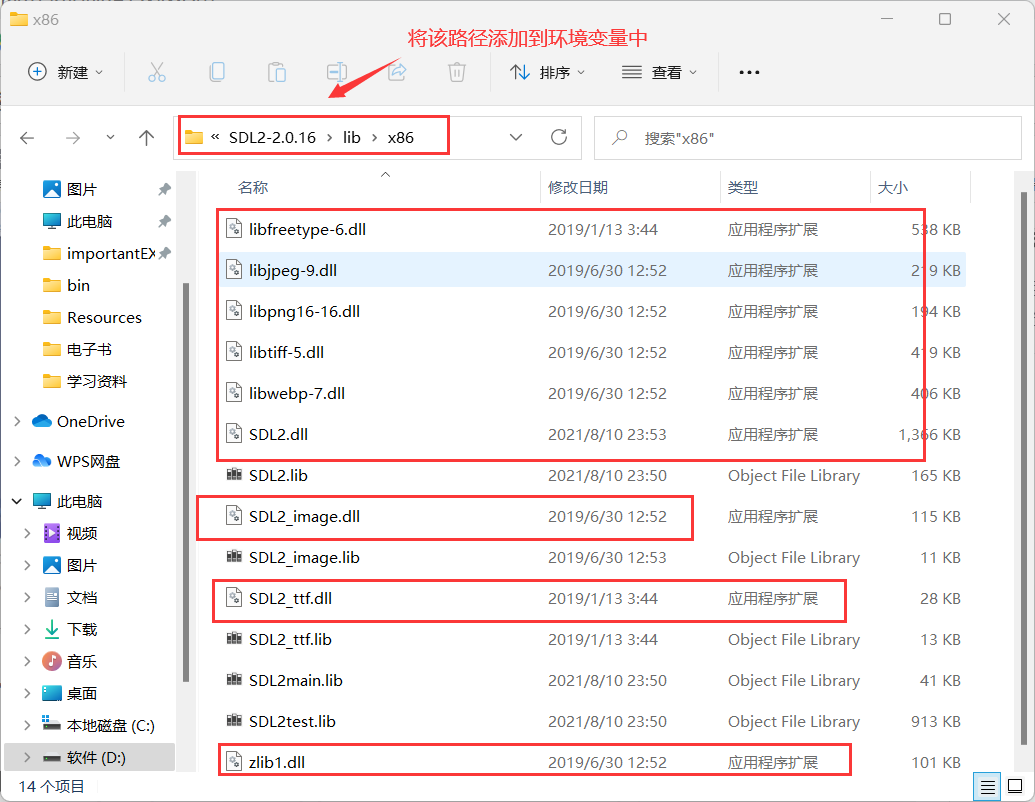
Task: Select 下载 in navigation tree
Action: click(82, 630)
